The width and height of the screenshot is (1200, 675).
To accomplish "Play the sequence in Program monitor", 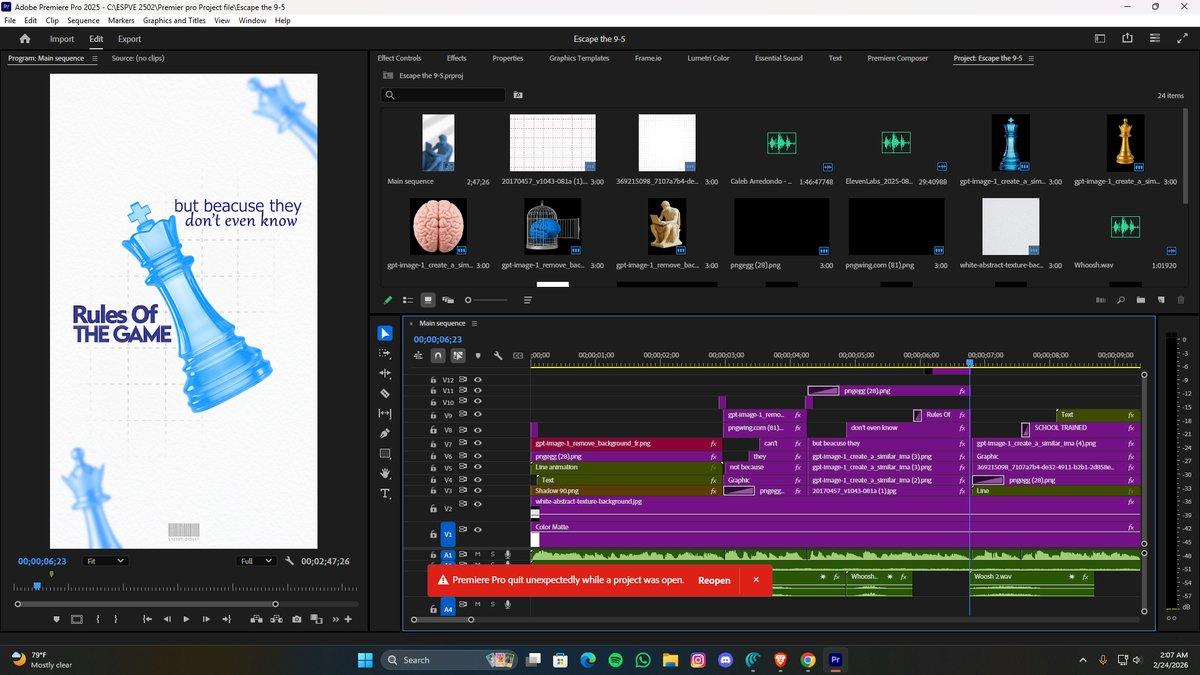I will point(186,619).
